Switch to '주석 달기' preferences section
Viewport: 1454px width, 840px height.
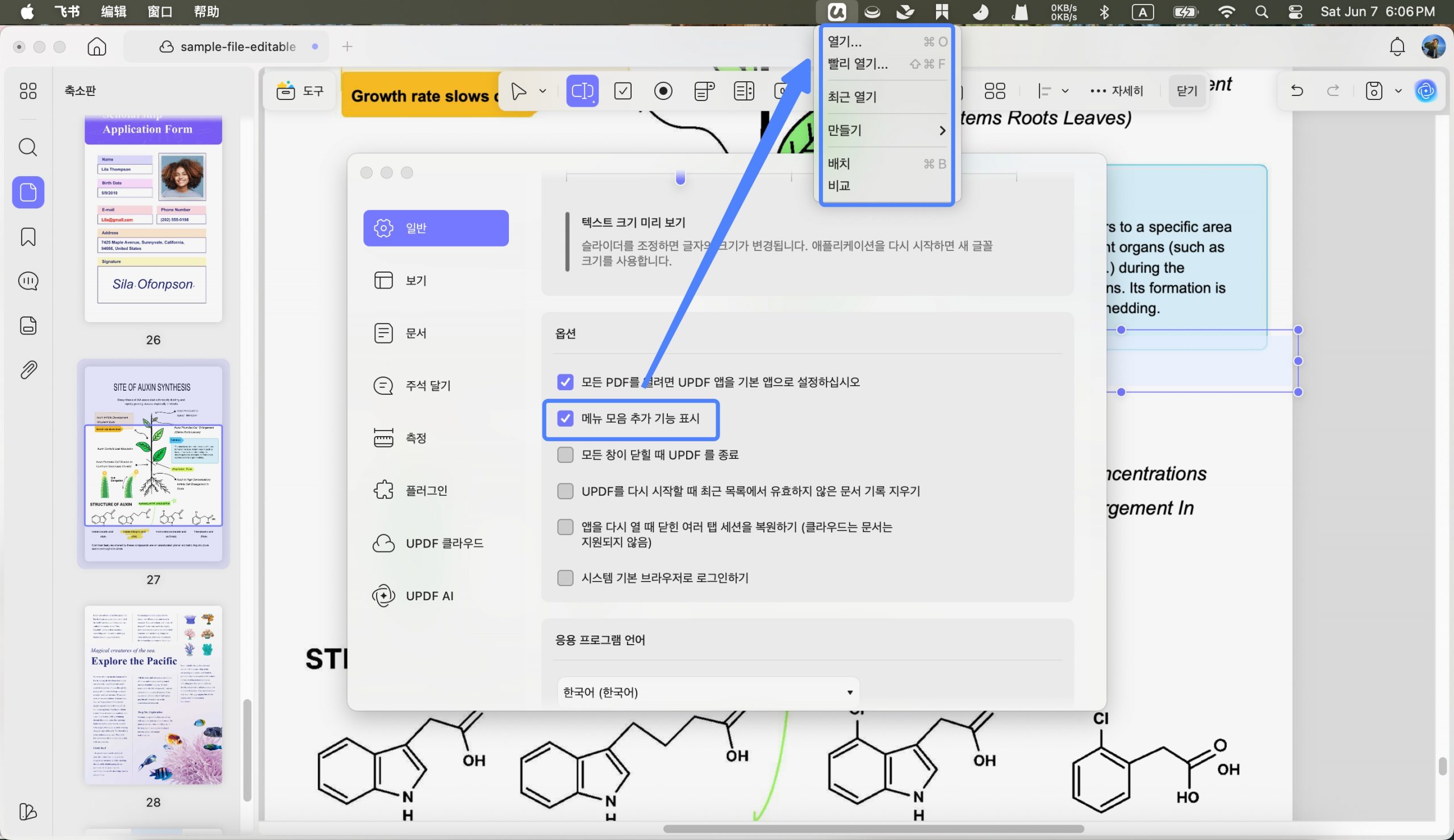[436, 386]
